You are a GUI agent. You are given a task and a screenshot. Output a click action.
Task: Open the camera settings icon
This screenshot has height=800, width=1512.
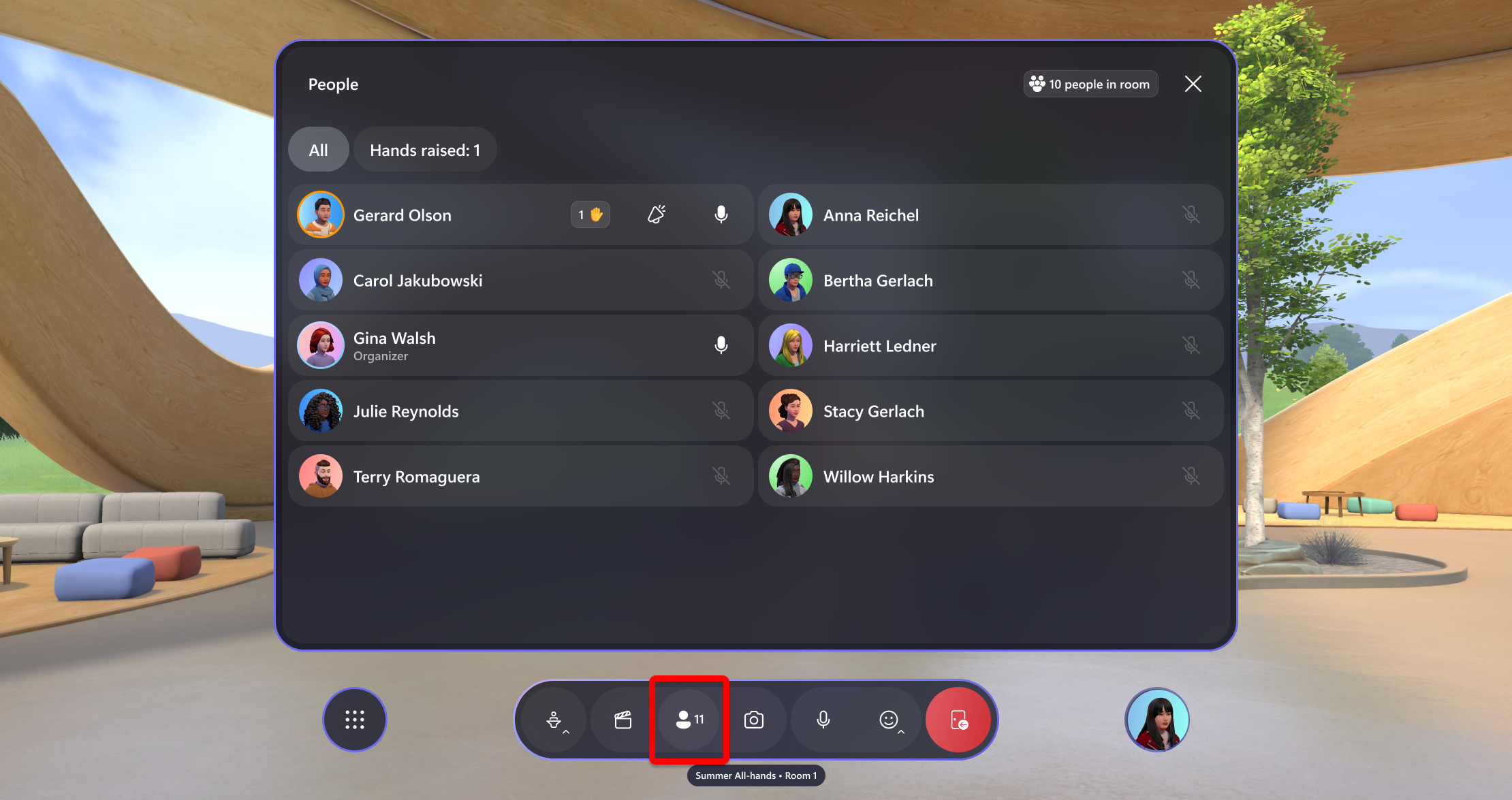coord(755,720)
